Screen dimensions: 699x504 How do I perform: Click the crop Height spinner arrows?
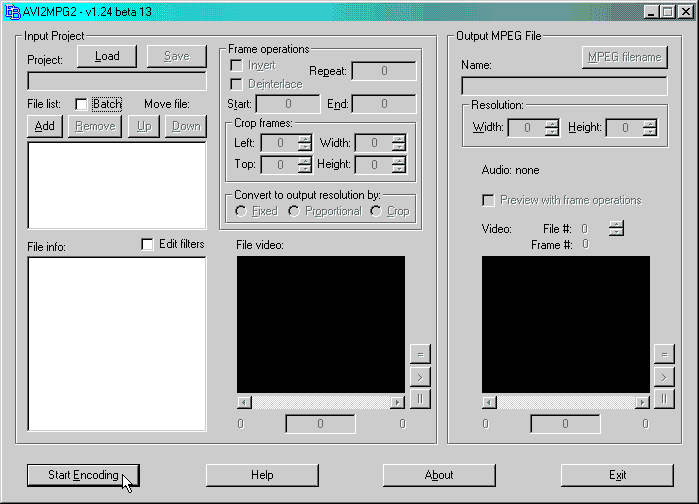tap(399, 165)
